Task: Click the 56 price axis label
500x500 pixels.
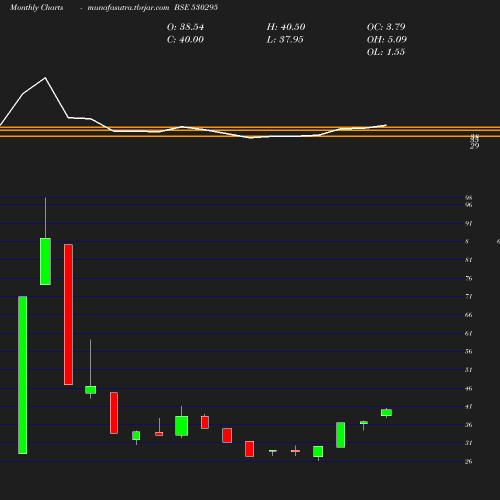Action: (x=469, y=351)
